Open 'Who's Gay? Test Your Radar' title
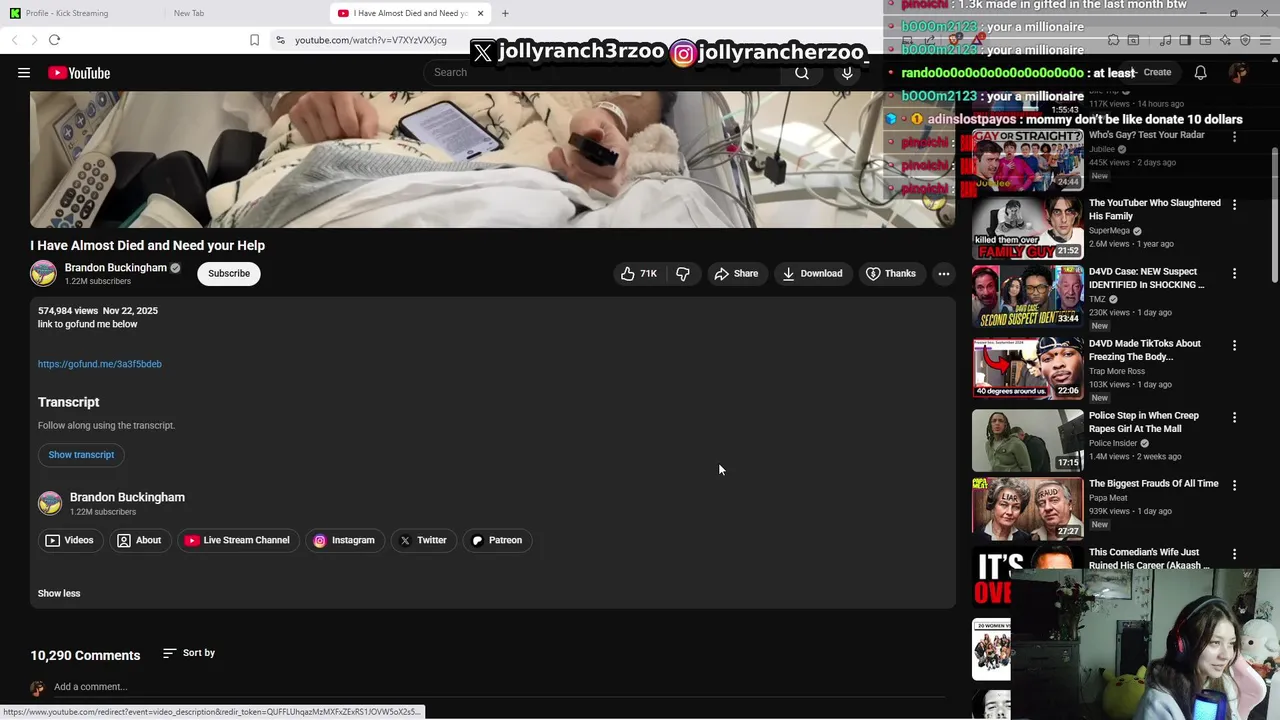1280x720 pixels. pos(1147,135)
